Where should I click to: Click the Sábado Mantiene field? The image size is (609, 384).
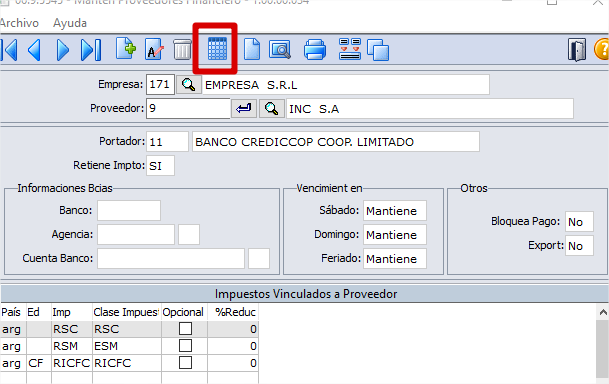[x=395, y=210]
